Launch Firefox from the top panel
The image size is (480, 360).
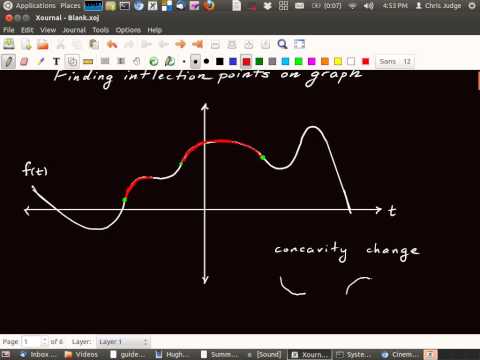pos(209,6)
